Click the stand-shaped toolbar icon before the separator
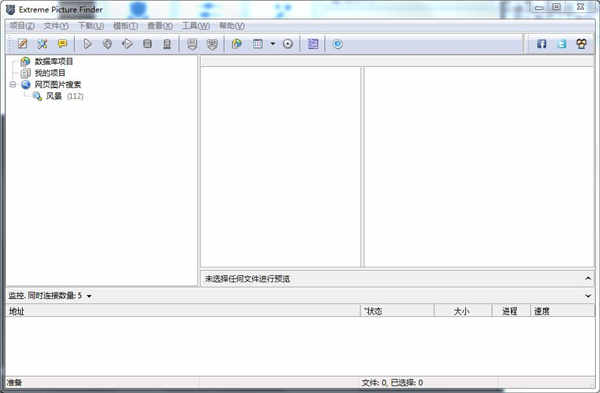600x393 pixels. point(167,44)
